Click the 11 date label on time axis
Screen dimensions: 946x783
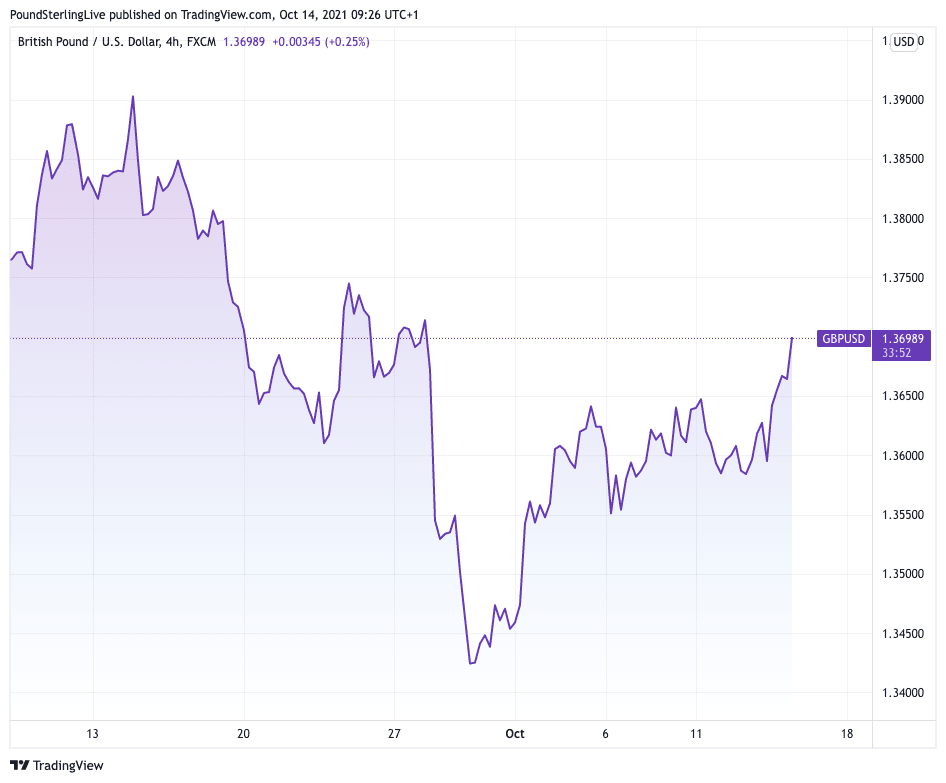[x=696, y=734]
